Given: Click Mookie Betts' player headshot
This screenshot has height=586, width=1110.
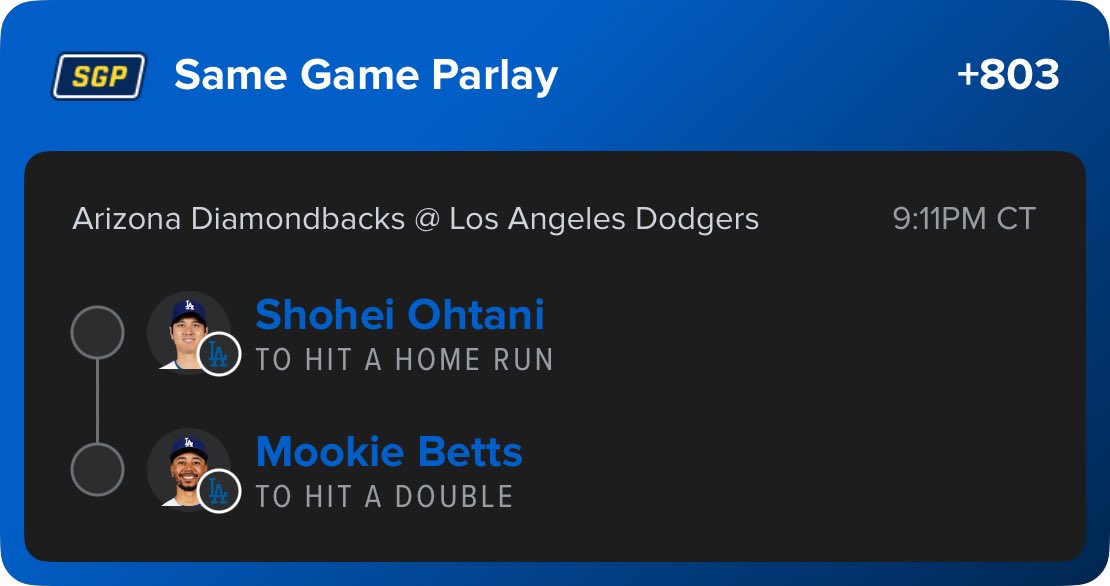Looking at the screenshot, I should point(185,465).
